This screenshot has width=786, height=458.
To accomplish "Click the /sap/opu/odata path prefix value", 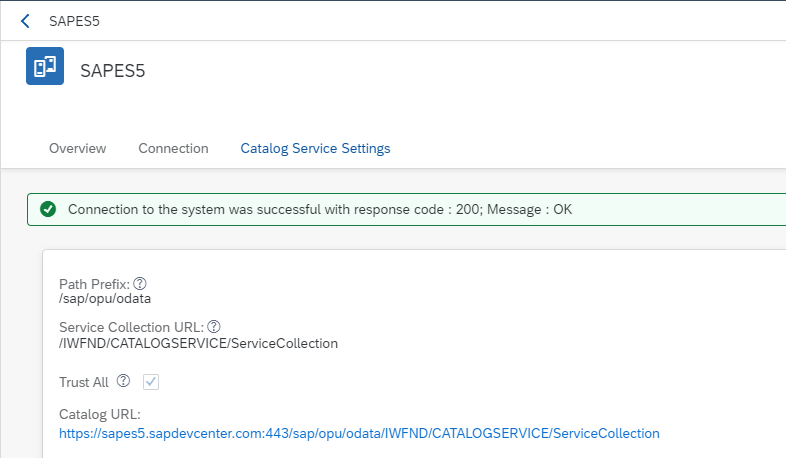I will pos(105,298).
